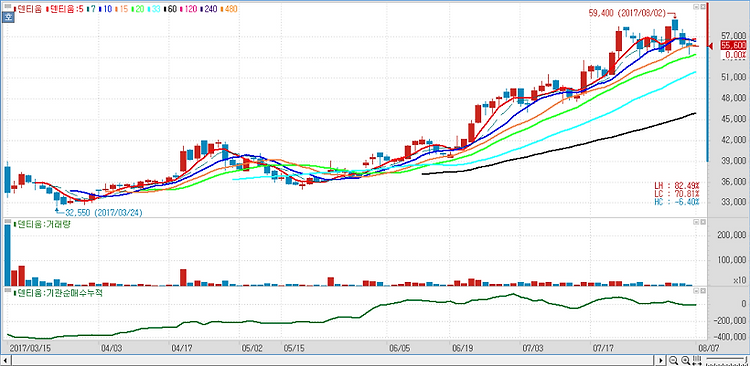Click the LC : 70.81% stat
Screen dimensions: 750x366
click(x=677, y=193)
